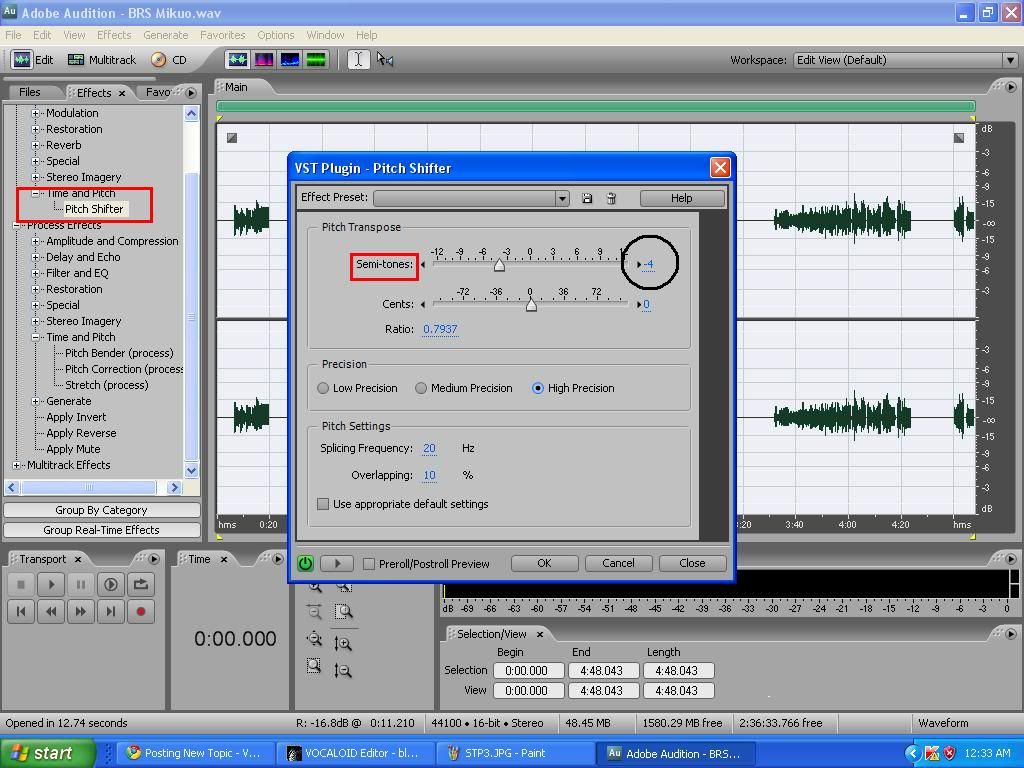Expand Amplitude and Compression category
The image size is (1024, 768).
point(36,241)
